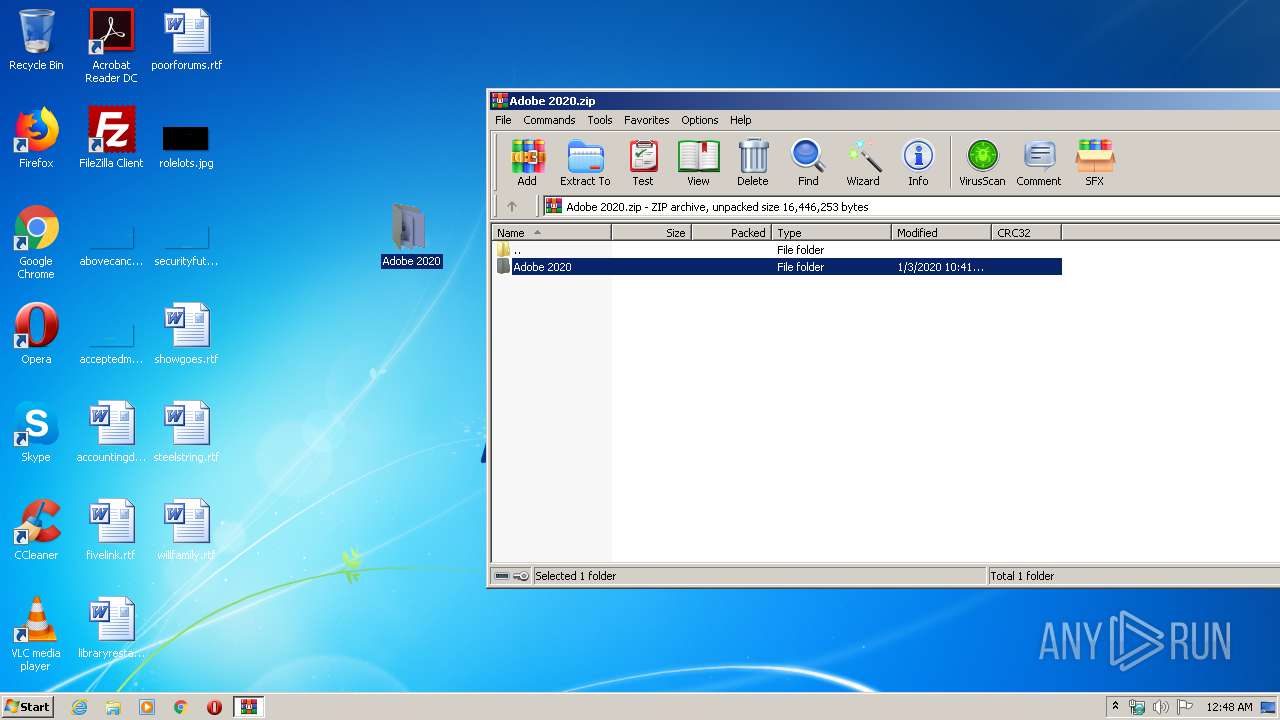
Task: Click the taskbar clock 12:48 AM
Action: 1229,707
